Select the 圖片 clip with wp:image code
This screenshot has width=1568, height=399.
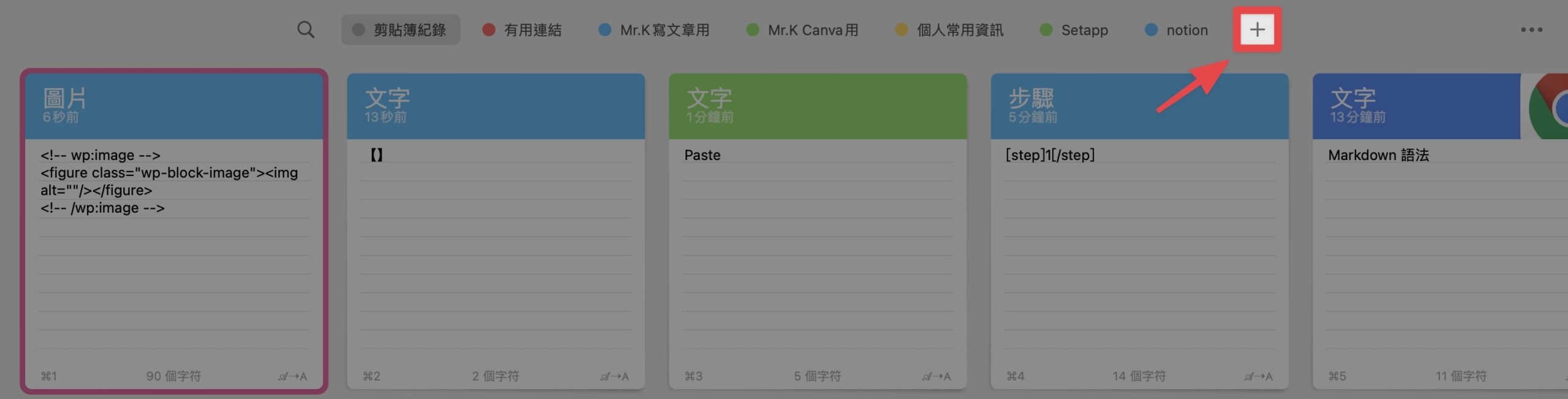(x=174, y=231)
